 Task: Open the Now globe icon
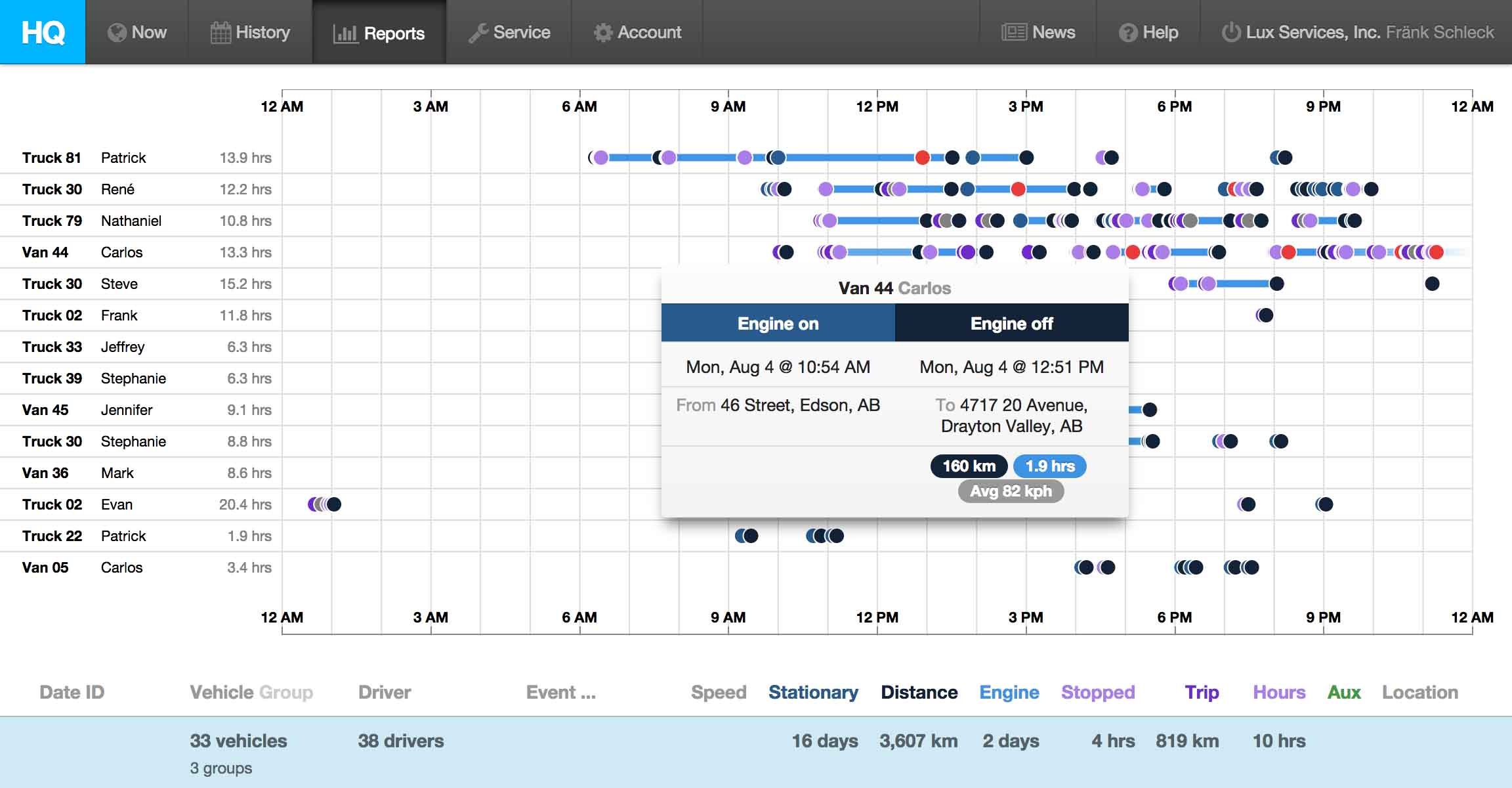(x=117, y=33)
